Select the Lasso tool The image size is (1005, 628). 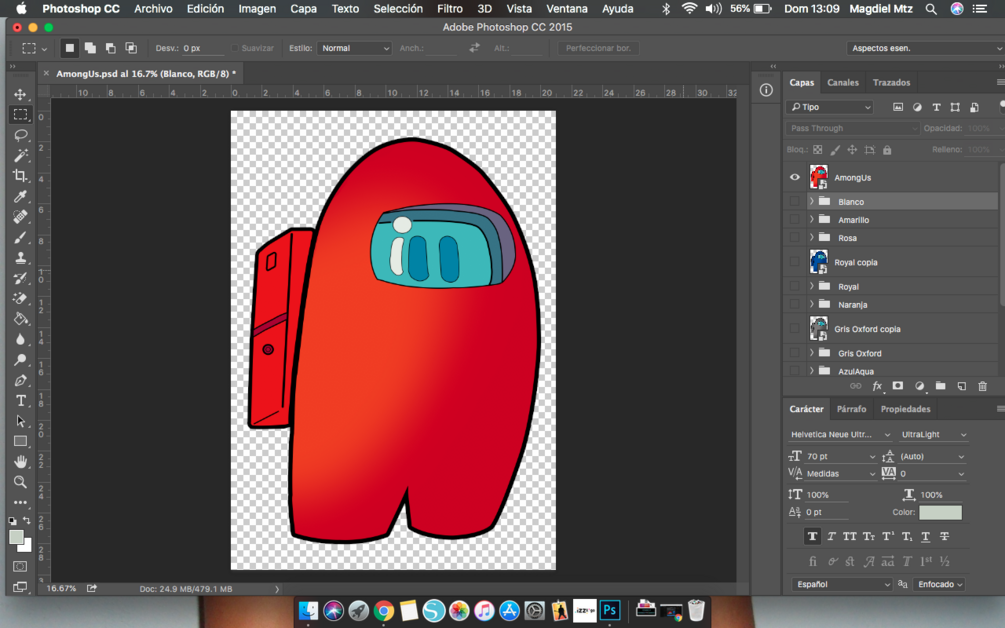tap(20, 135)
